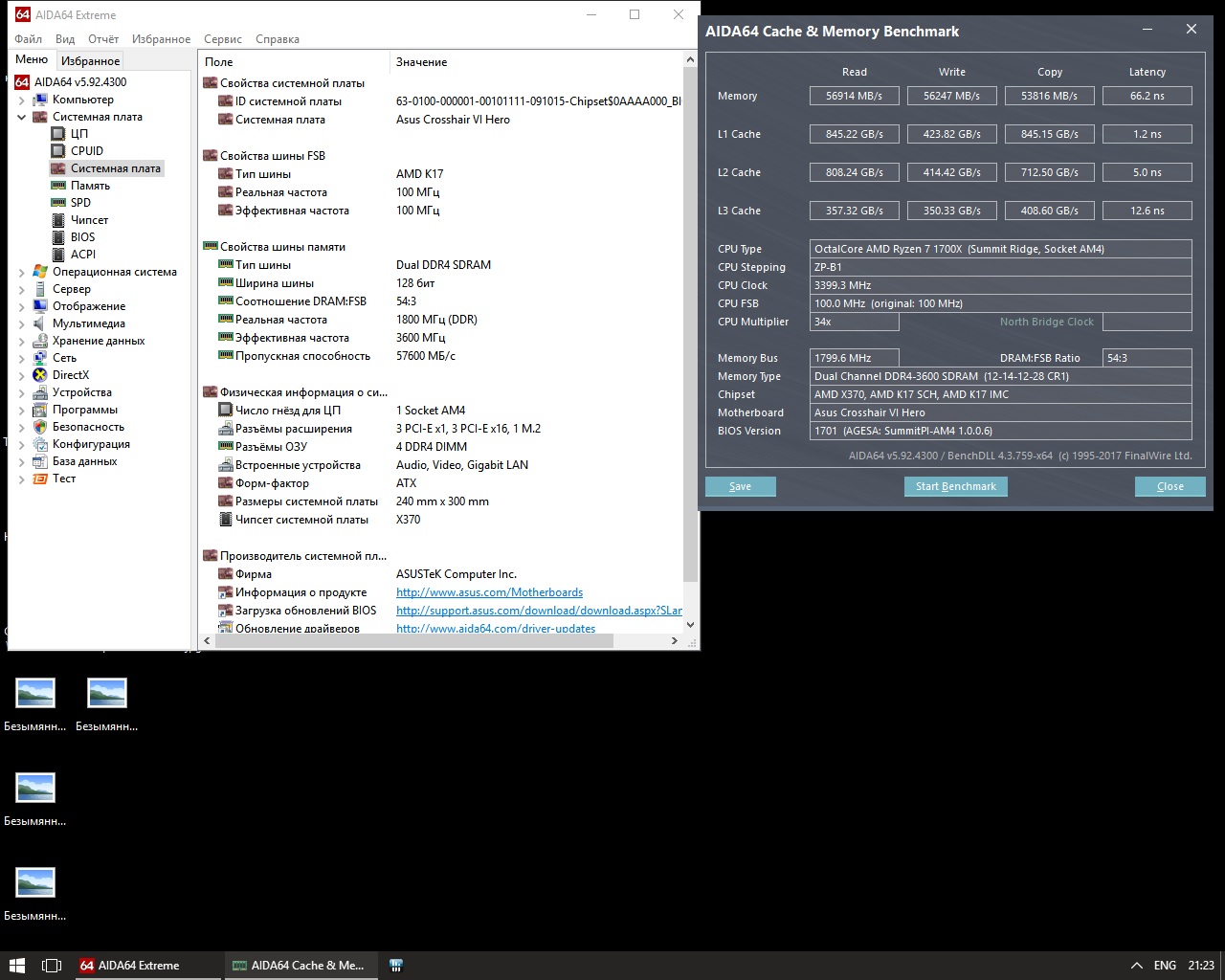Expand the Хранение данных node
This screenshot has width=1225, height=980.
coord(22,341)
